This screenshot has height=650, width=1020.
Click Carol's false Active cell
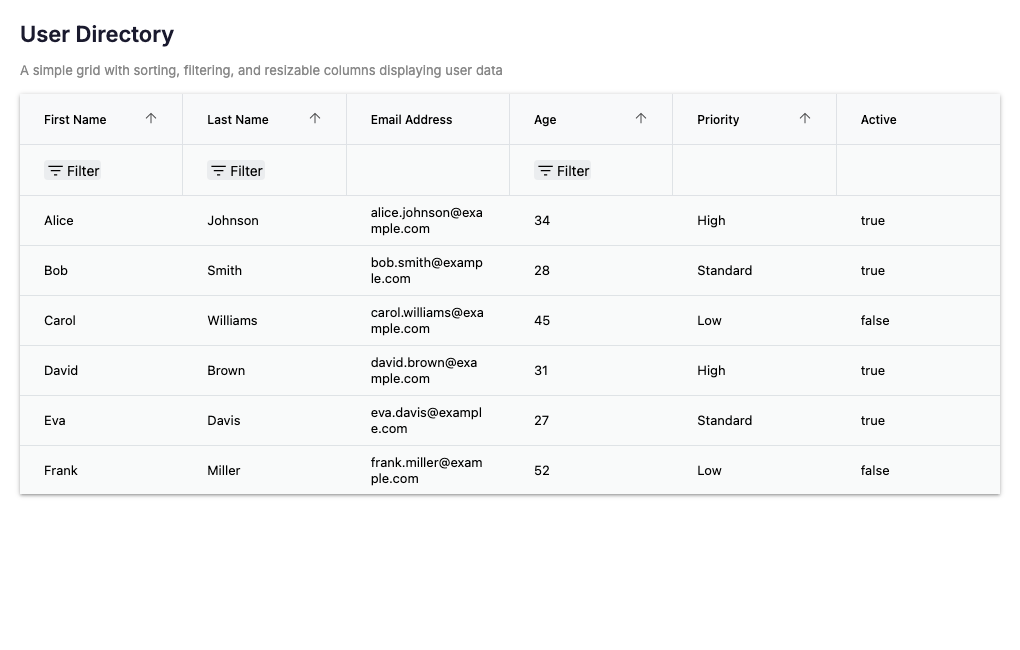click(875, 321)
